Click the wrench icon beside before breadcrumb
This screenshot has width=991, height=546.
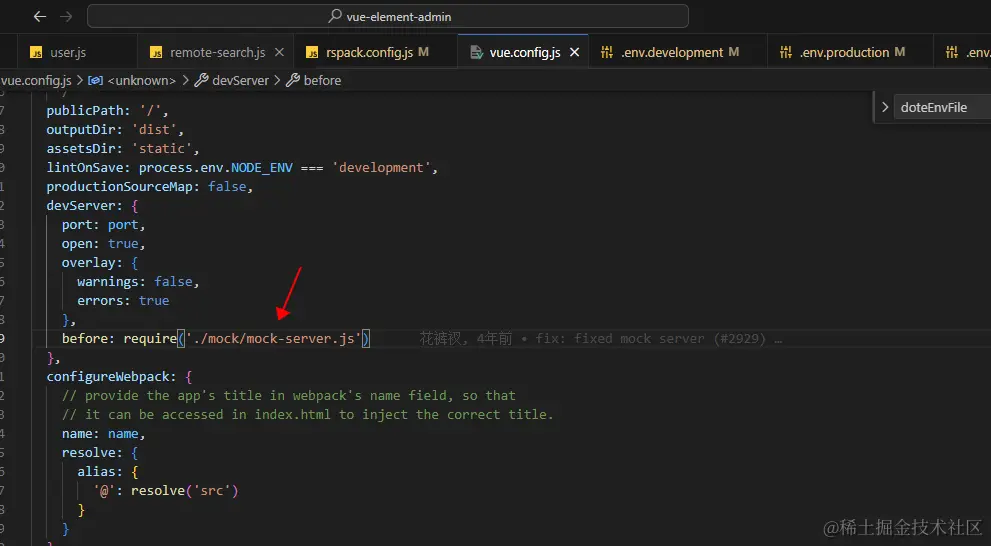(x=293, y=80)
